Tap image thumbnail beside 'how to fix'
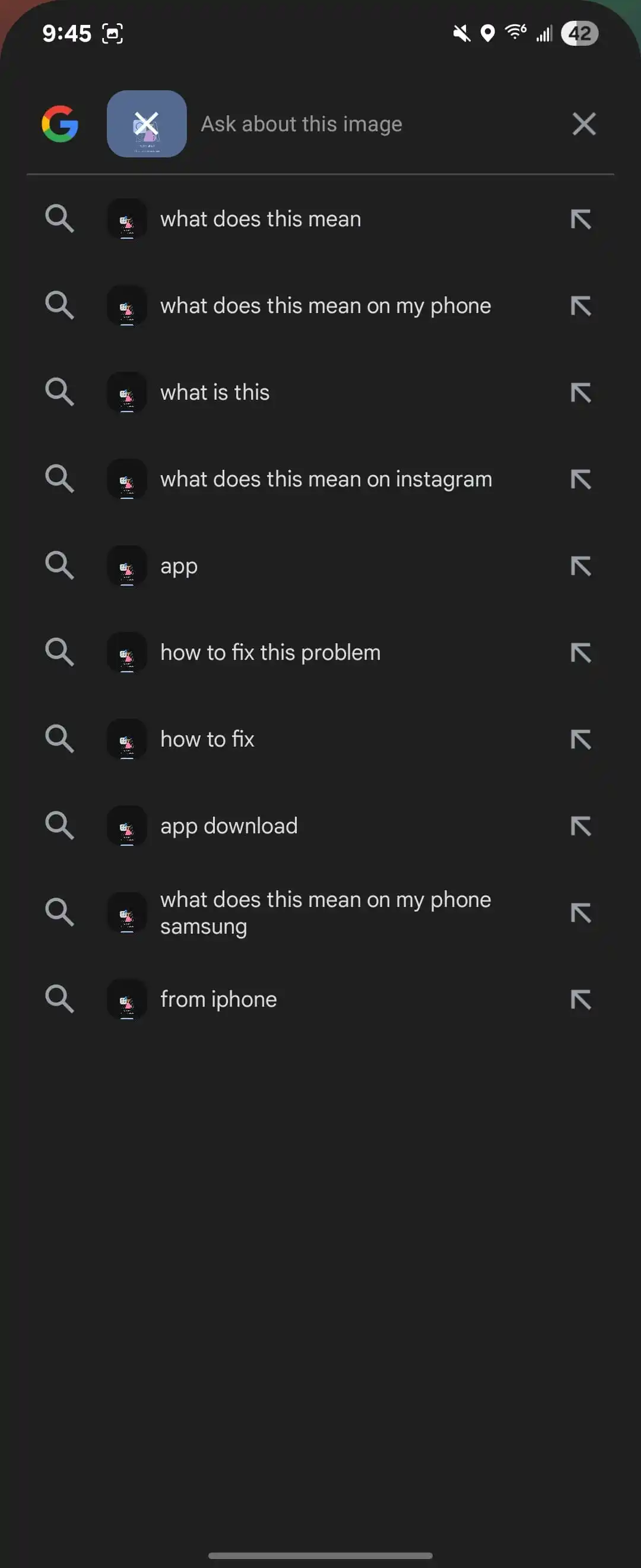Viewport: 641px width, 1568px height. coord(126,739)
